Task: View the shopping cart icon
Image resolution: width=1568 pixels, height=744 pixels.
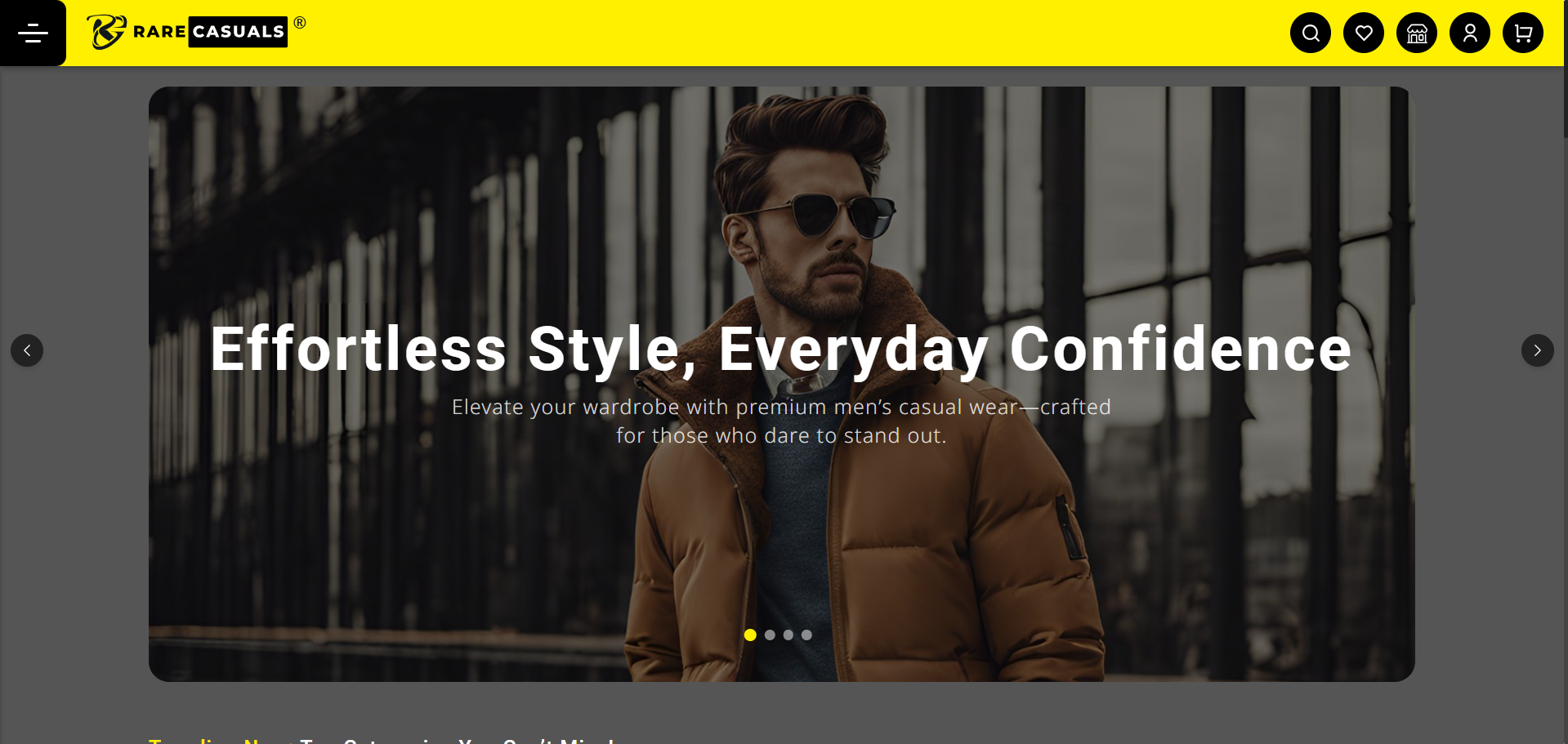Action: click(1523, 33)
